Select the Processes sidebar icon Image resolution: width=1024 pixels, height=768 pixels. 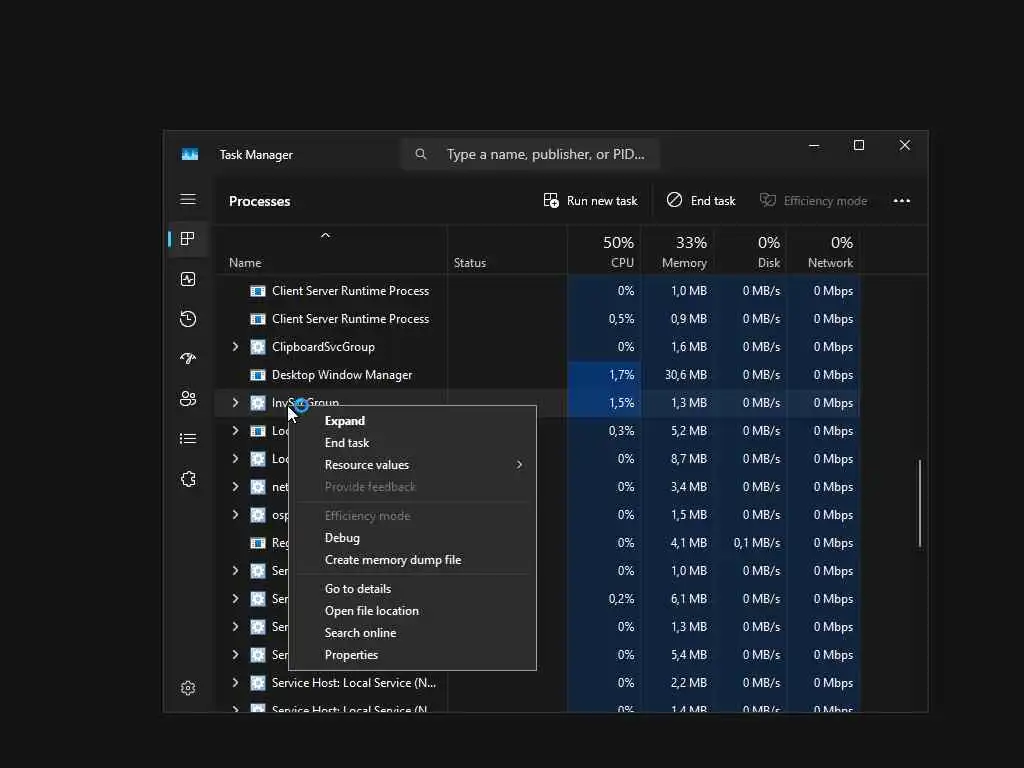point(188,239)
